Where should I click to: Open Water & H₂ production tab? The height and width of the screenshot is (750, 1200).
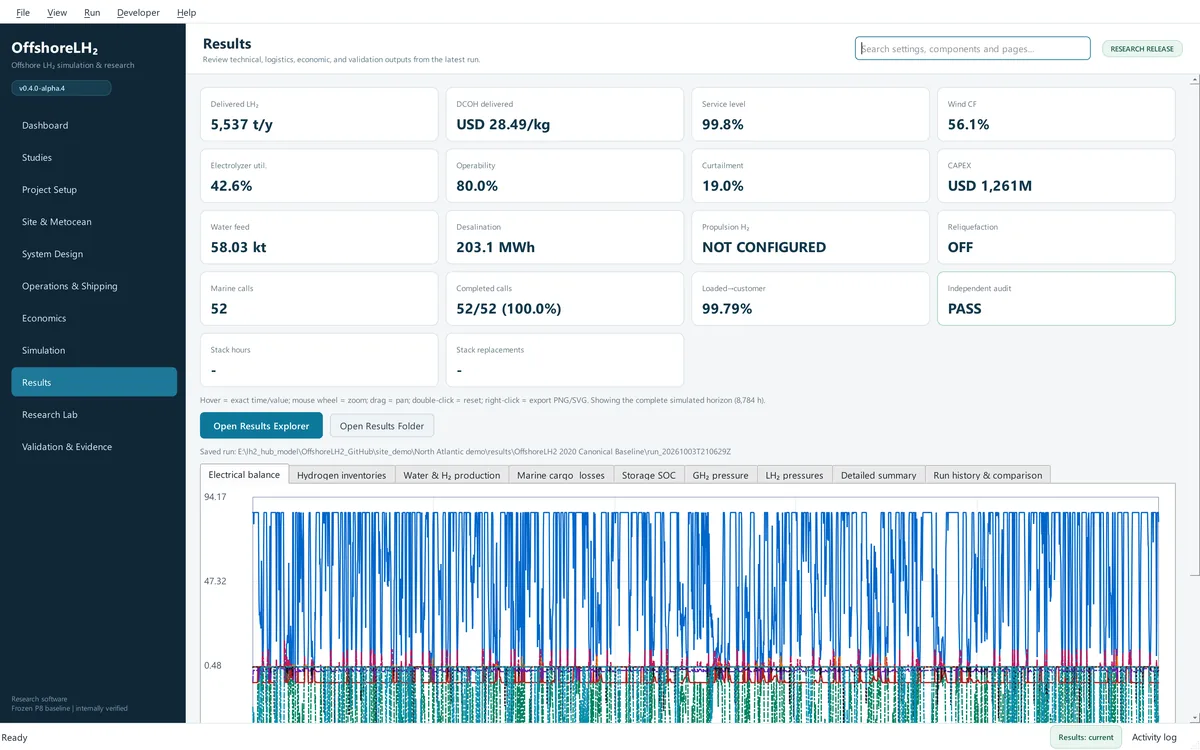click(451, 475)
